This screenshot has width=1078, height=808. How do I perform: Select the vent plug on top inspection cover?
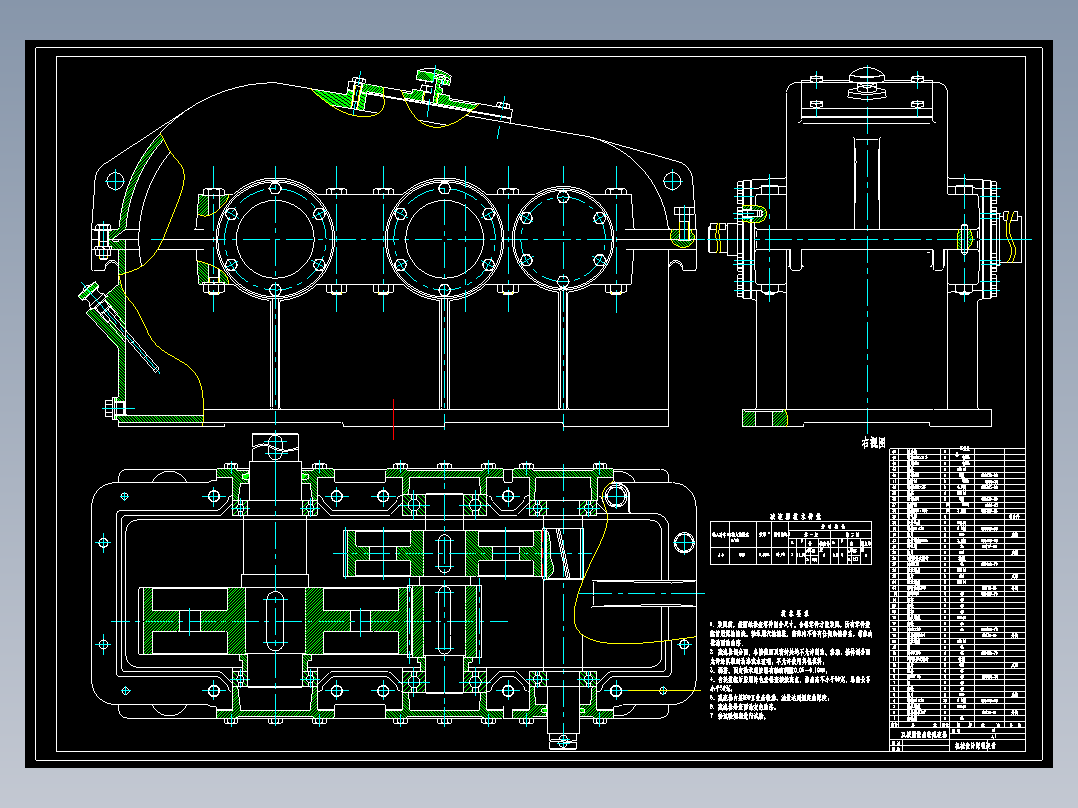pyautogui.click(x=434, y=82)
